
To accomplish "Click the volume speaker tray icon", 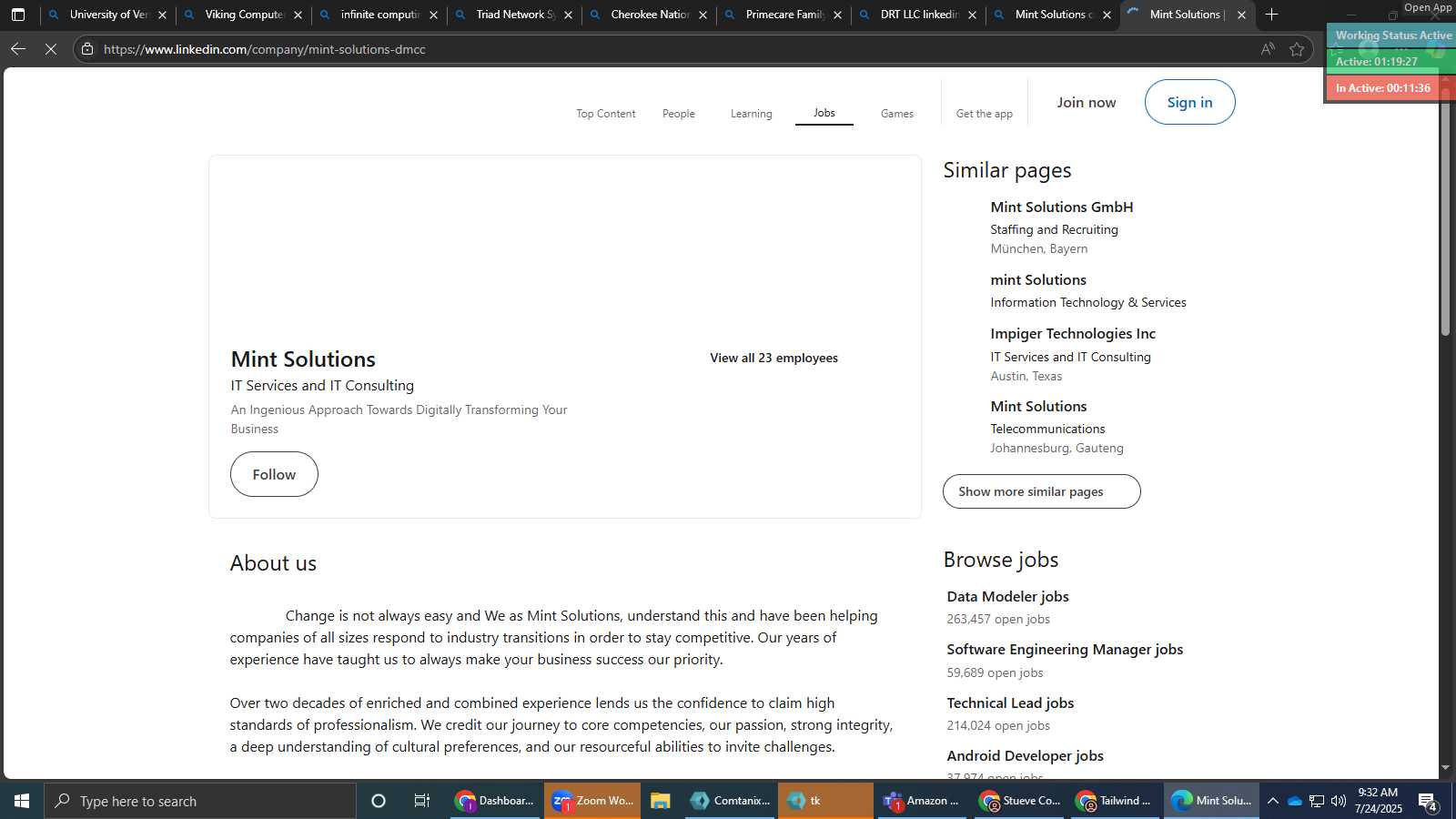I will click(1339, 801).
